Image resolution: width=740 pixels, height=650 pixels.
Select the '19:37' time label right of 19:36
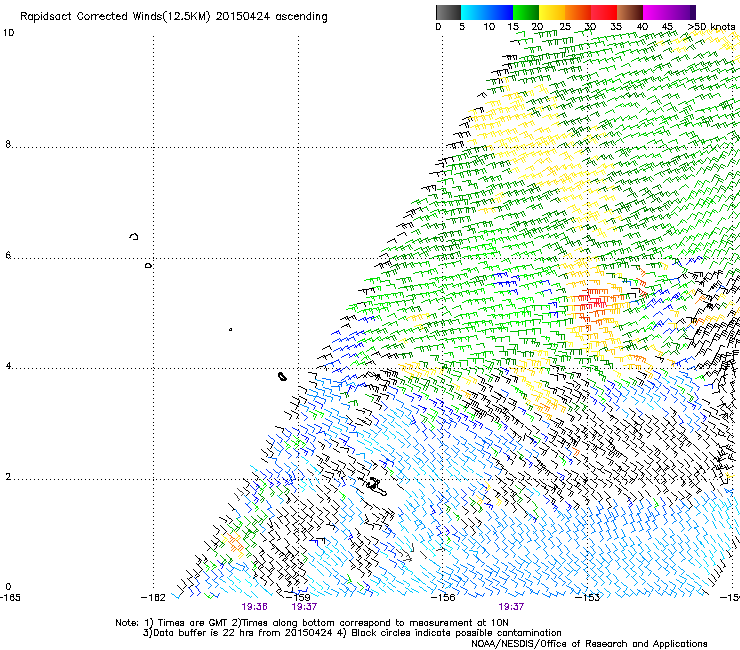[x=304, y=607]
